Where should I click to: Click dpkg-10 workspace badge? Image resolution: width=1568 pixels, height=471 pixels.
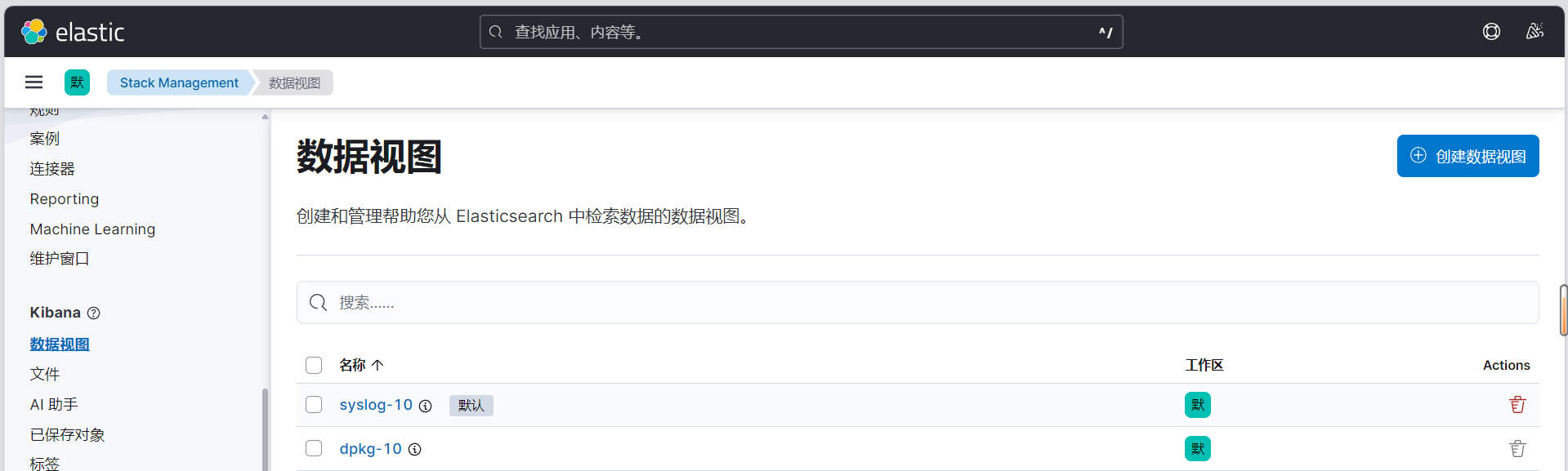(1198, 448)
